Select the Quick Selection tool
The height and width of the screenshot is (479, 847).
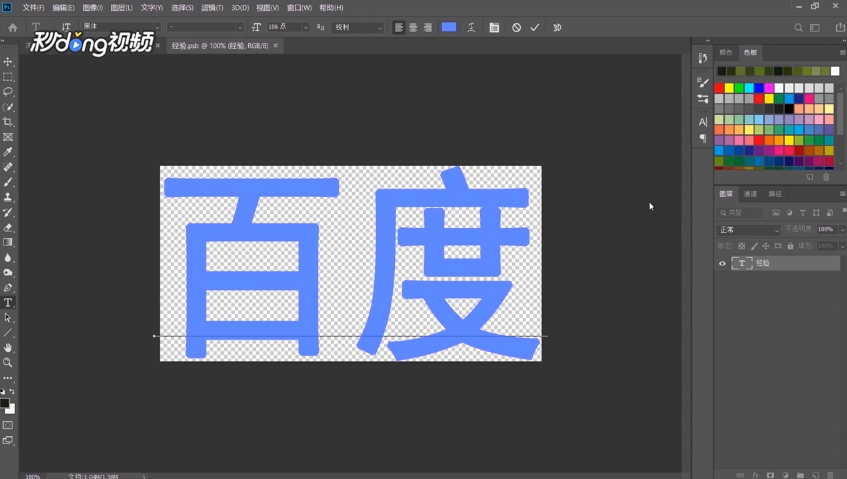click(x=8, y=107)
